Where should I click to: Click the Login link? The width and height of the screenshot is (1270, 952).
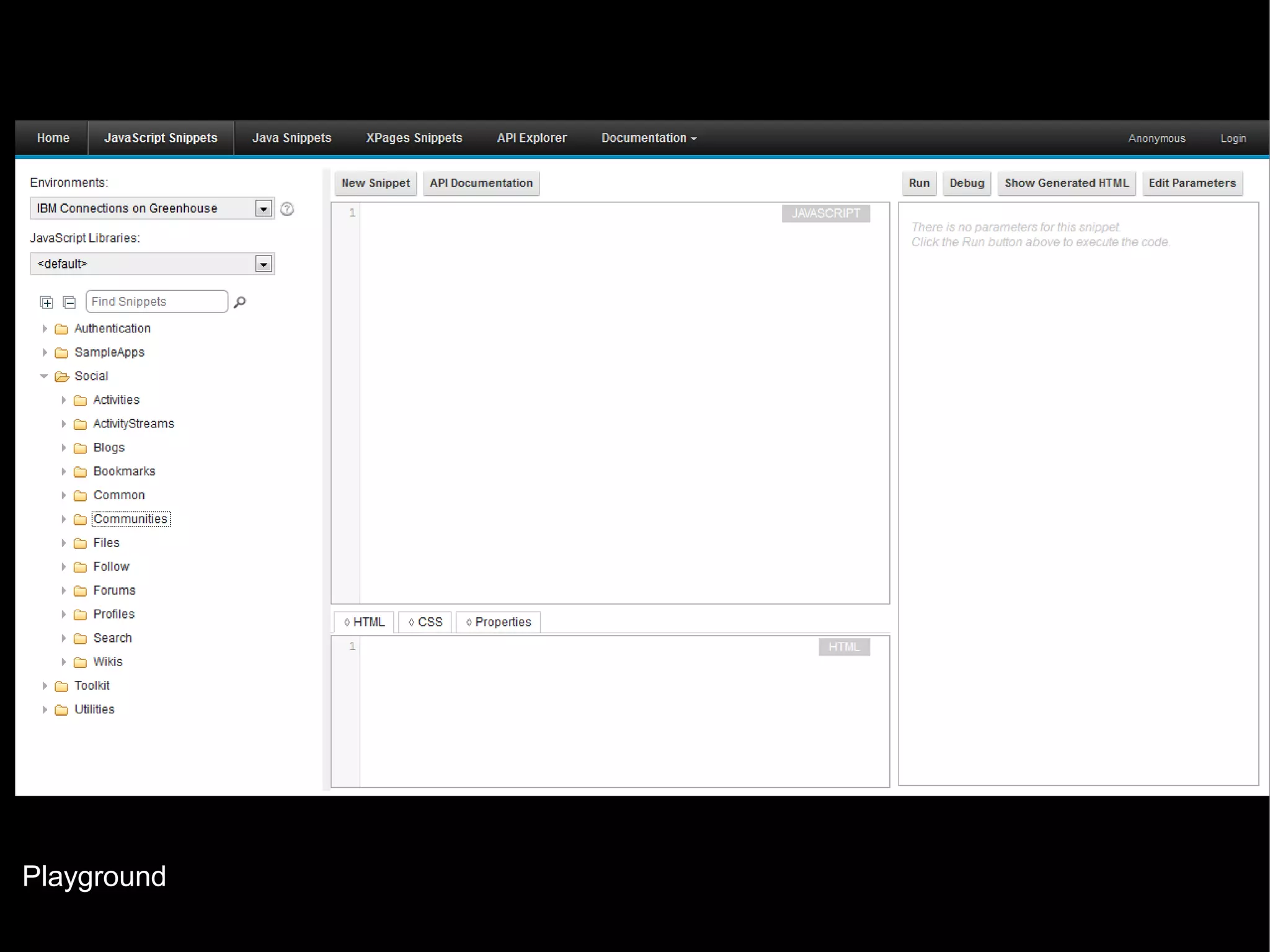(x=1233, y=138)
